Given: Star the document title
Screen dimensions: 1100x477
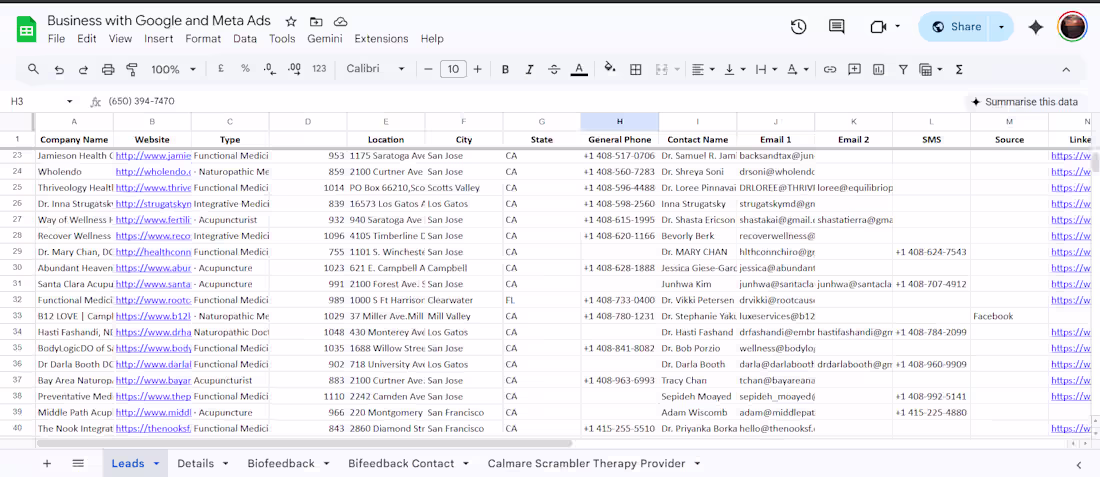Looking at the screenshot, I should coord(291,22).
